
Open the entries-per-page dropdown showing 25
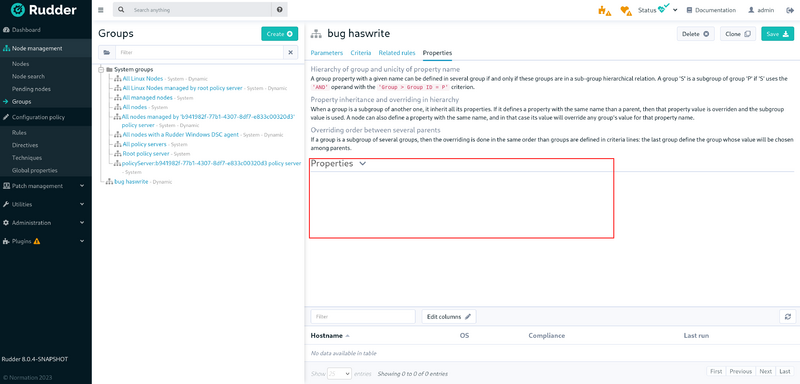[x=339, y=373]
